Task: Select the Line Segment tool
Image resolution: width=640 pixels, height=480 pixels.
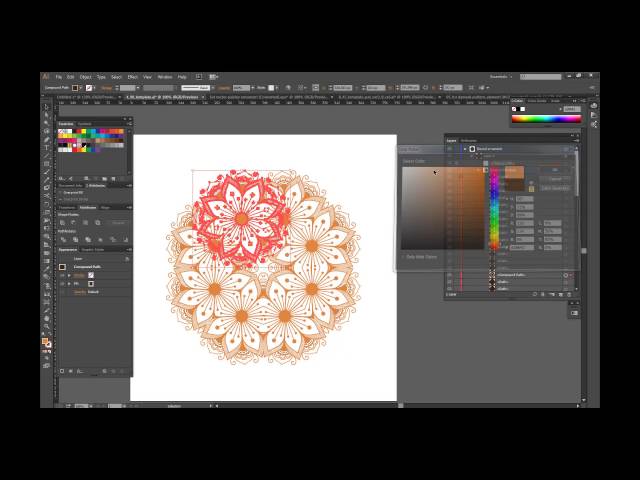Action: 47,156
